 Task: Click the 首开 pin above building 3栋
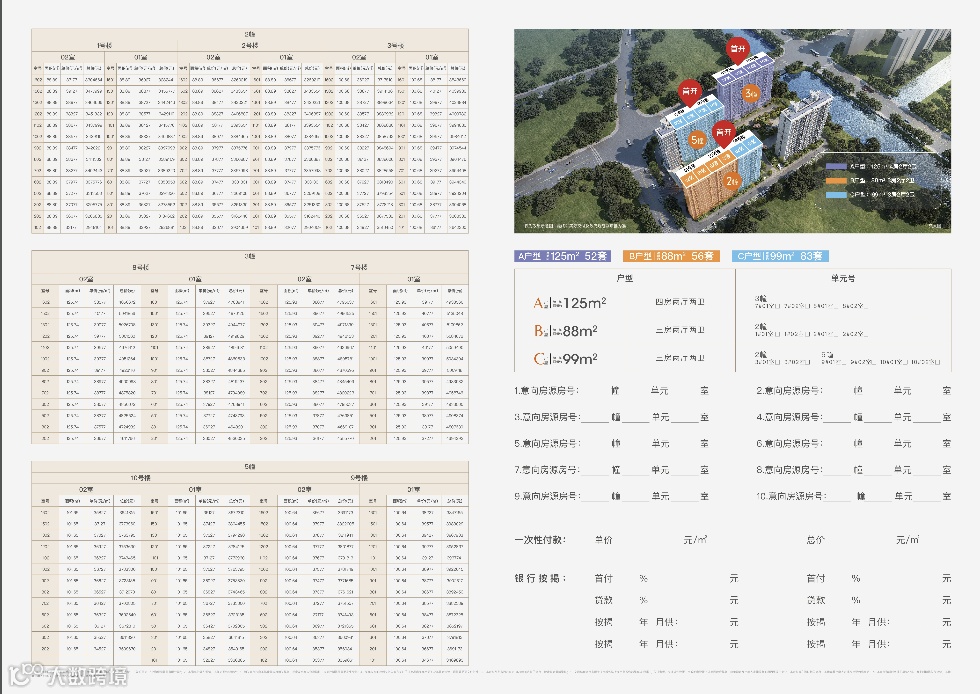pyautogui.click(x=738, y=50)
